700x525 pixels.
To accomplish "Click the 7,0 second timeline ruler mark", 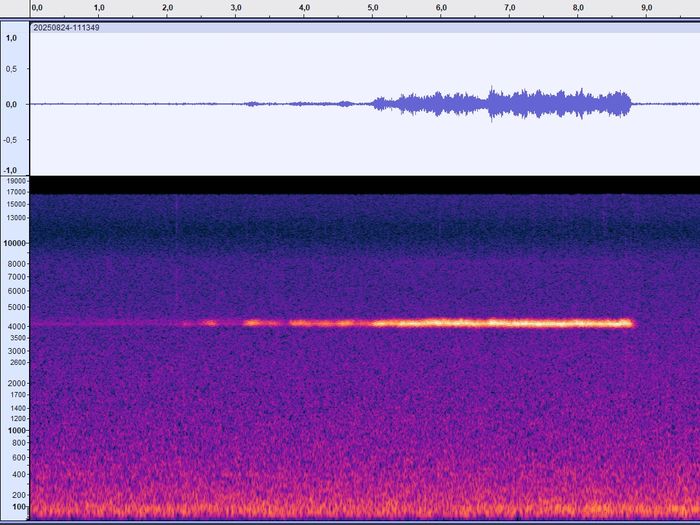I will [x=510, y=8].
